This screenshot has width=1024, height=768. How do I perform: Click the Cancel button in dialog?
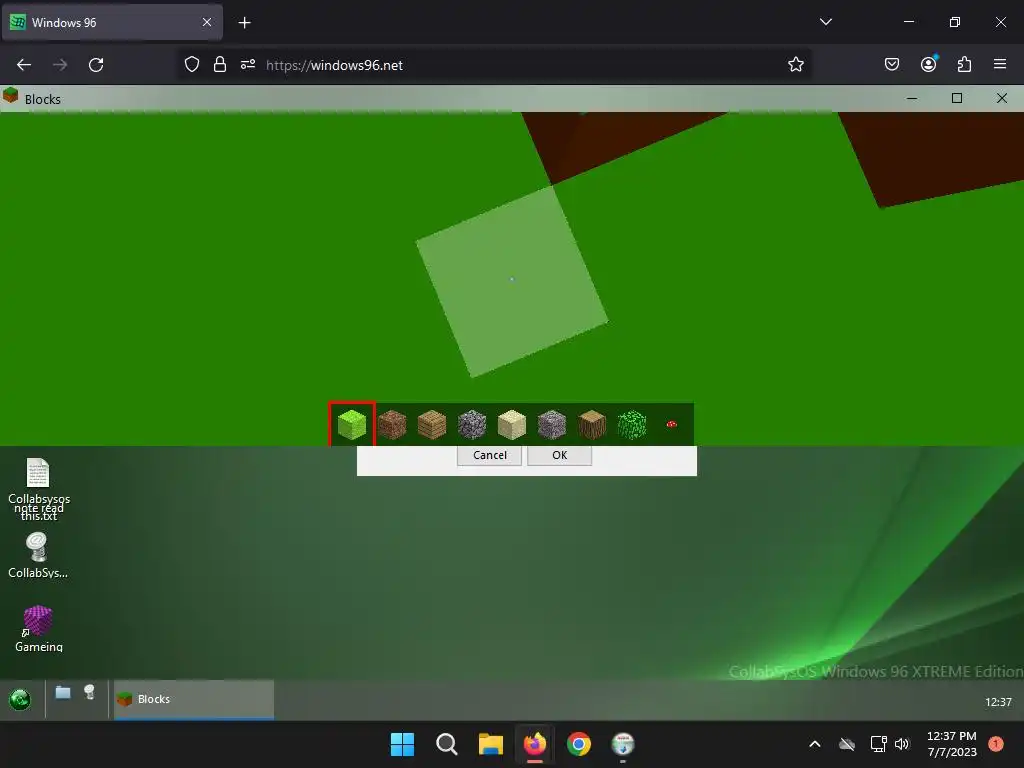(x=489, y=455)
